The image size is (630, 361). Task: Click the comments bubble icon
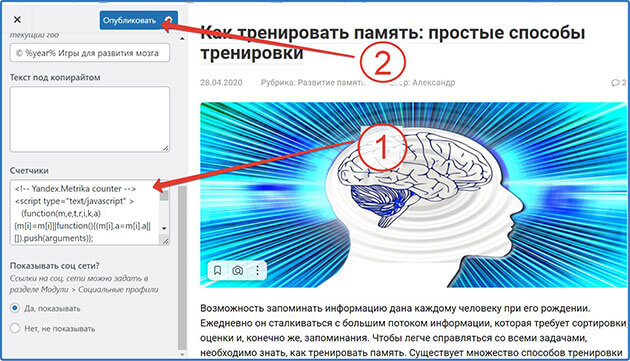pyautogui.click(x=615, y=83)
